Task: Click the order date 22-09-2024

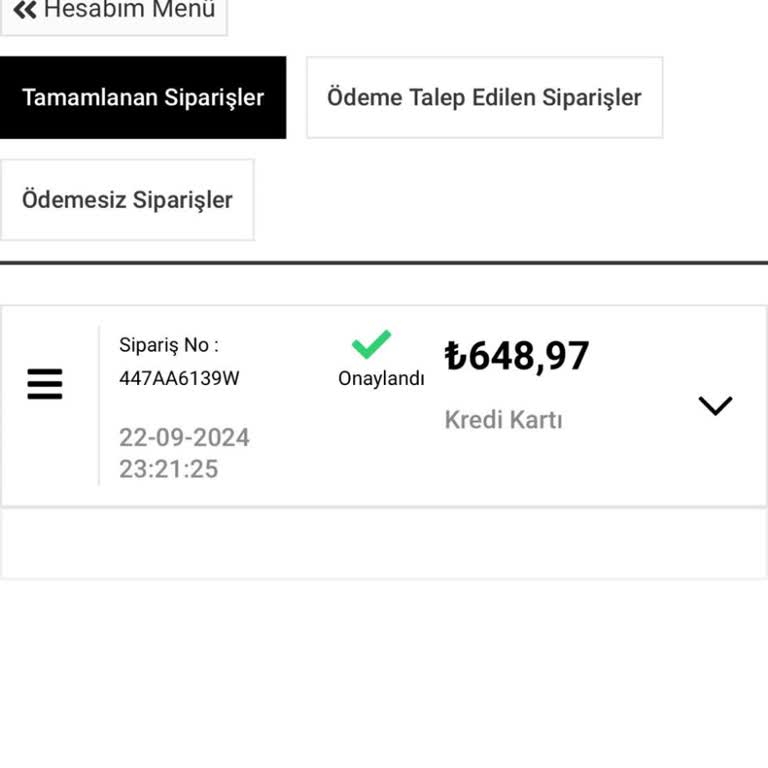Action: [184, 437]
